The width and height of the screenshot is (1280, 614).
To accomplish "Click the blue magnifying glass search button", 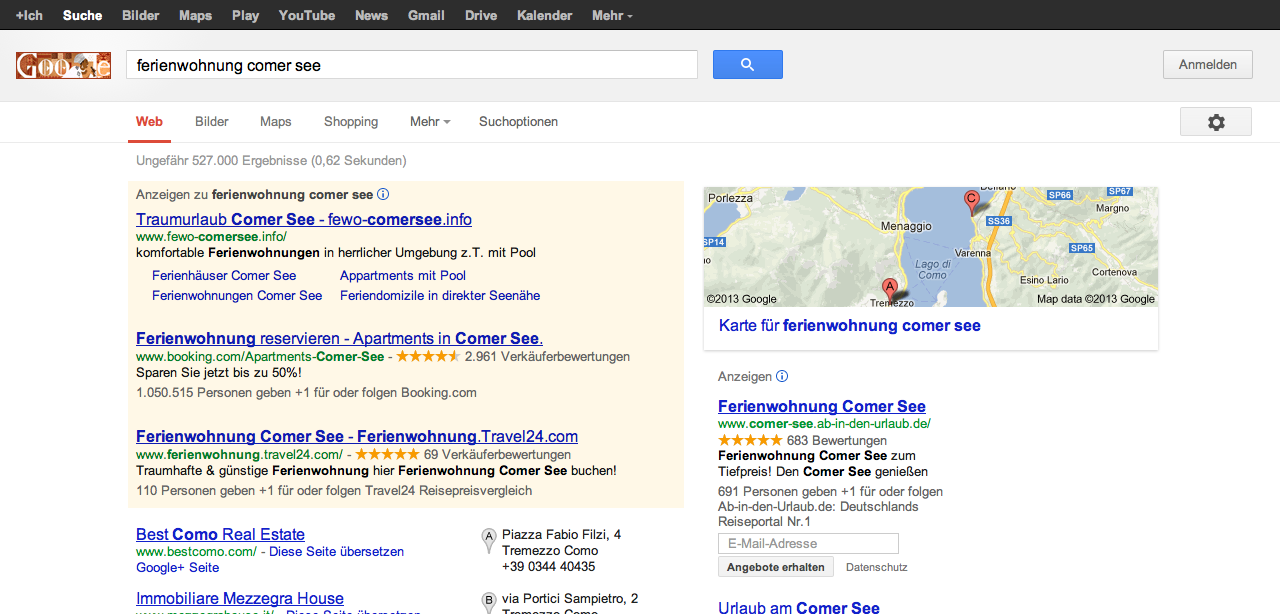I will 747,65.
